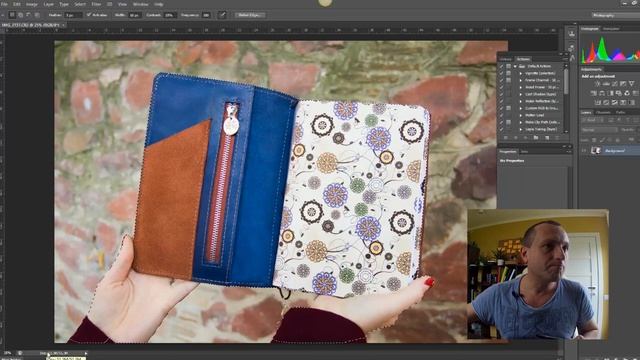640x360 pixels.
Task: Toggle dialog box for Make Clip Path action
Action: click(509, 122)
